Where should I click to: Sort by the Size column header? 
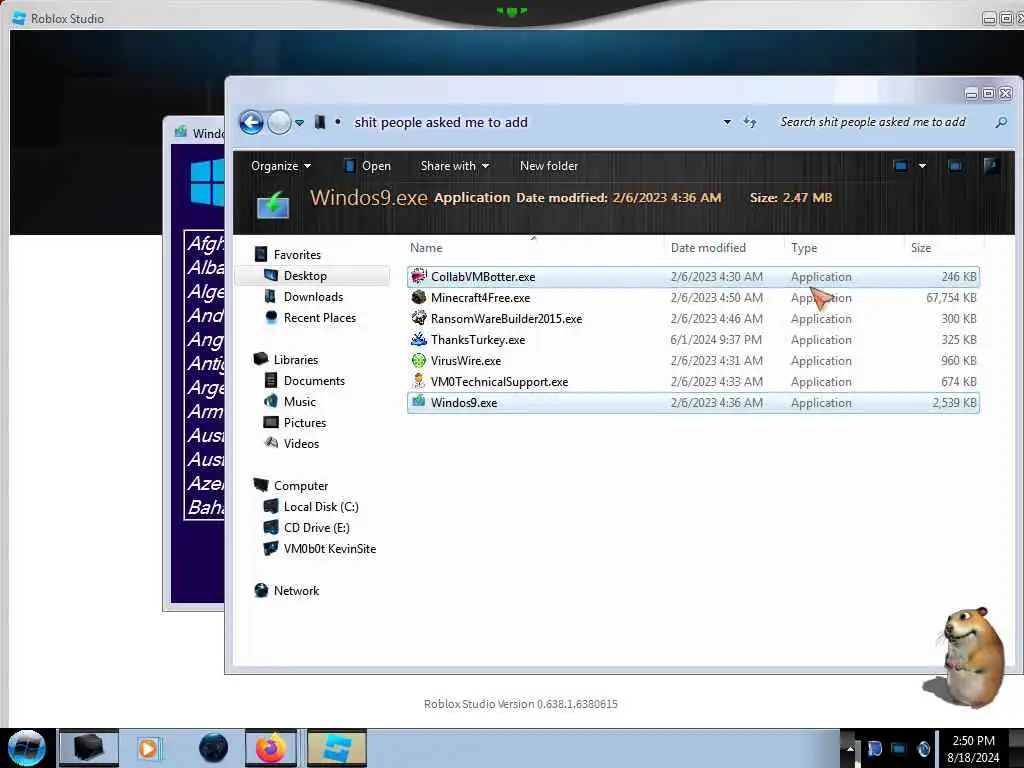coord(921,248)
